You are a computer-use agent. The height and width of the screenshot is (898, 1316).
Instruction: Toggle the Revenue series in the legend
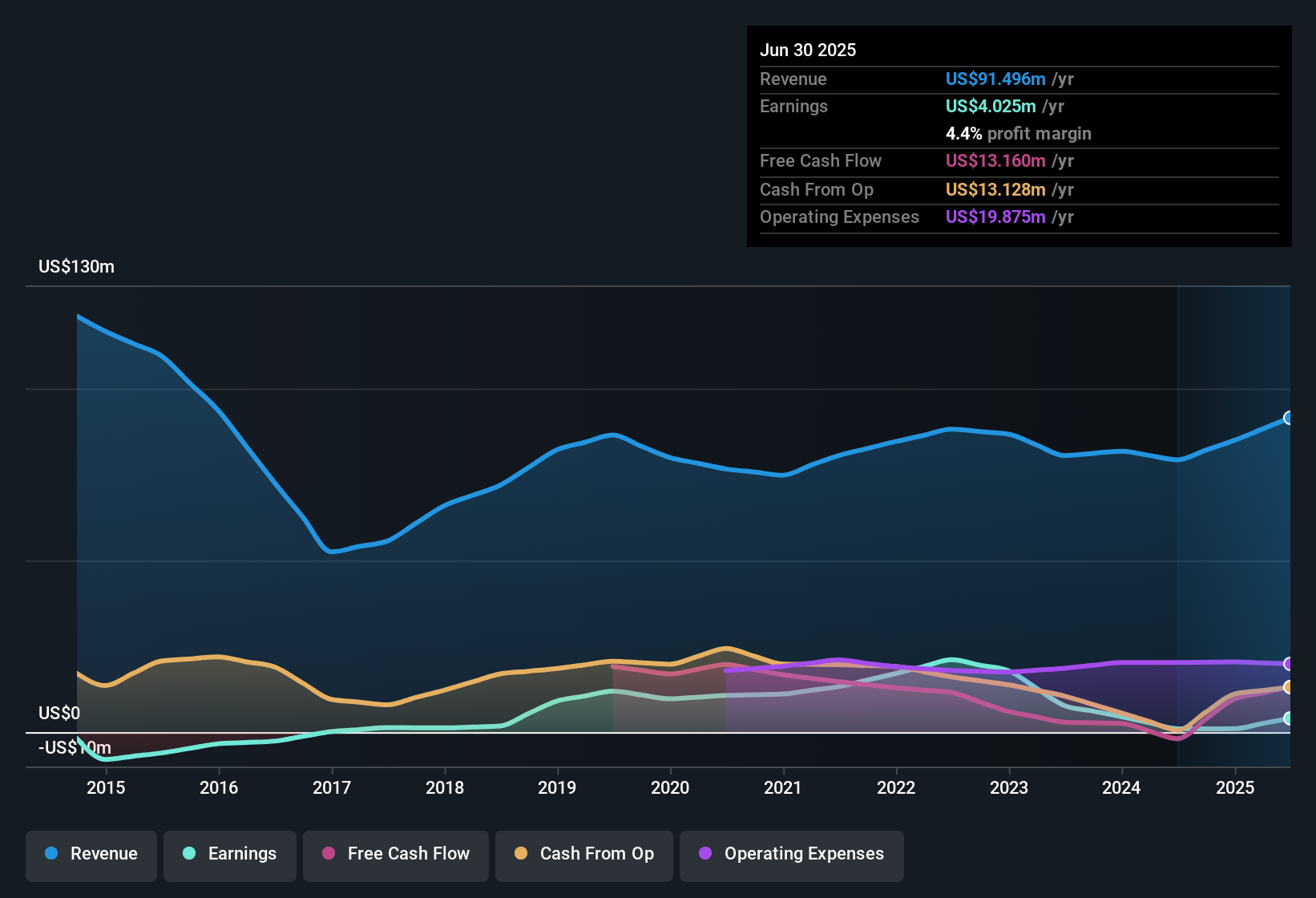tap(91, 854)
